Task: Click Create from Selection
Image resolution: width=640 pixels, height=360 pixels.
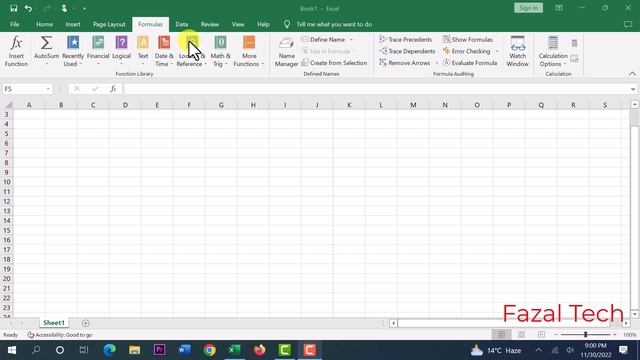Action: (x=334, y=63)
